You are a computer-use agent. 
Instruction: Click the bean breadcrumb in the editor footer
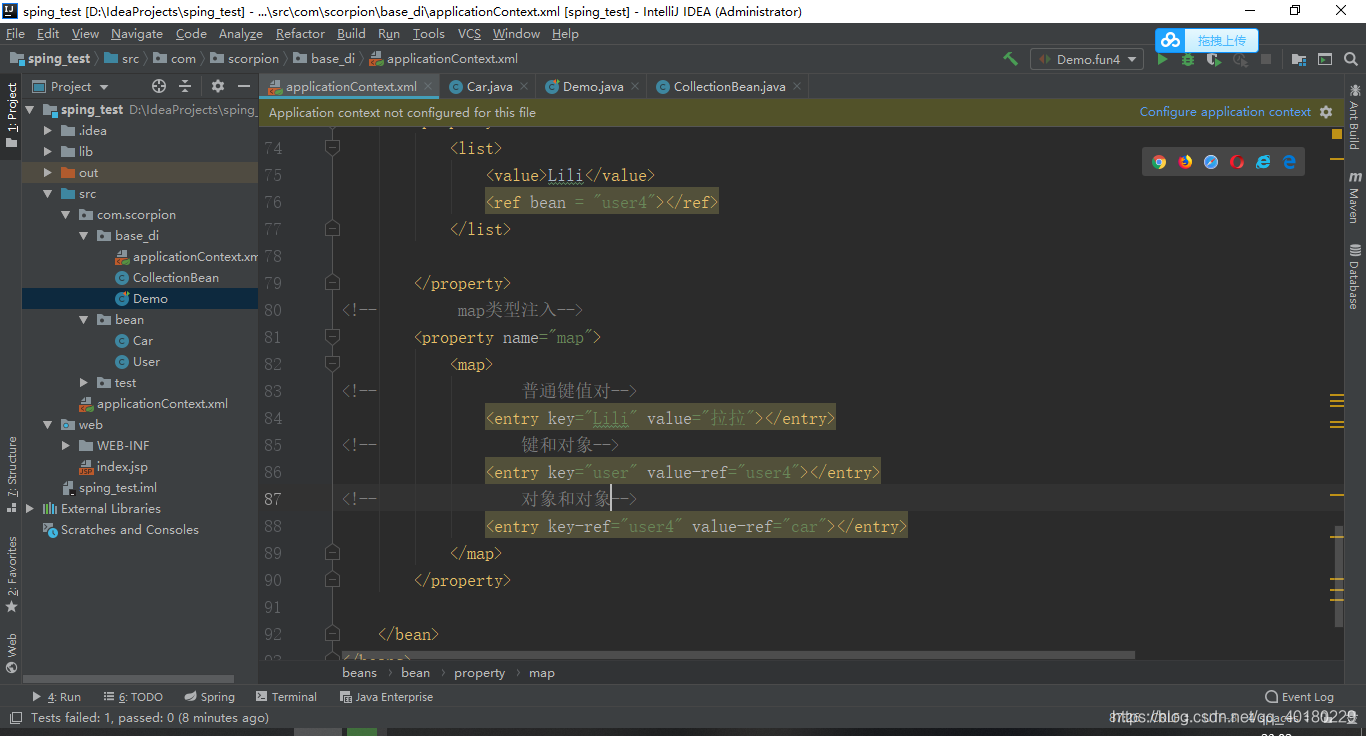(415, 673)
